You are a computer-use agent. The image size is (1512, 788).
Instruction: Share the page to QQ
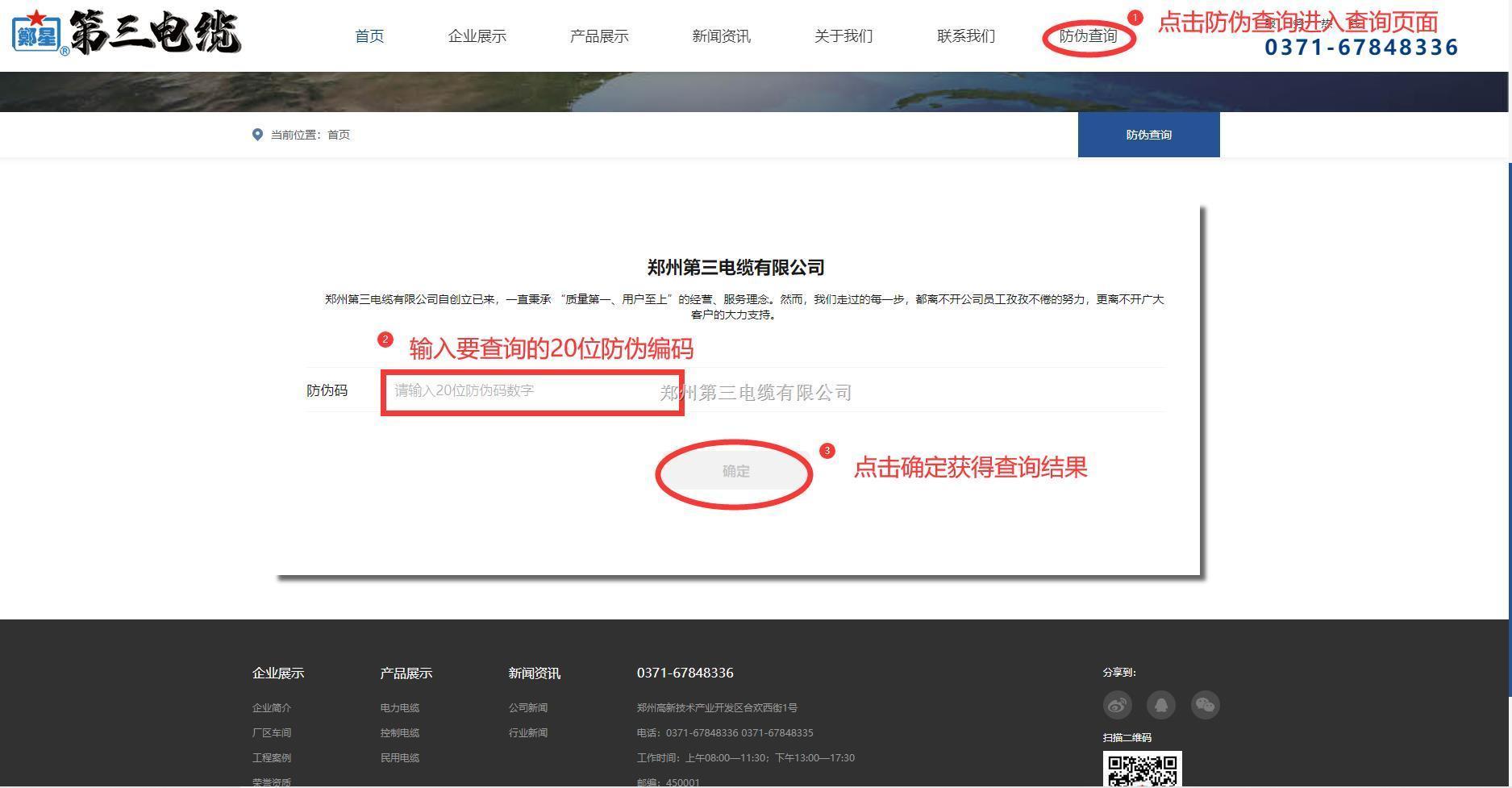click(x=1161, y=705)
